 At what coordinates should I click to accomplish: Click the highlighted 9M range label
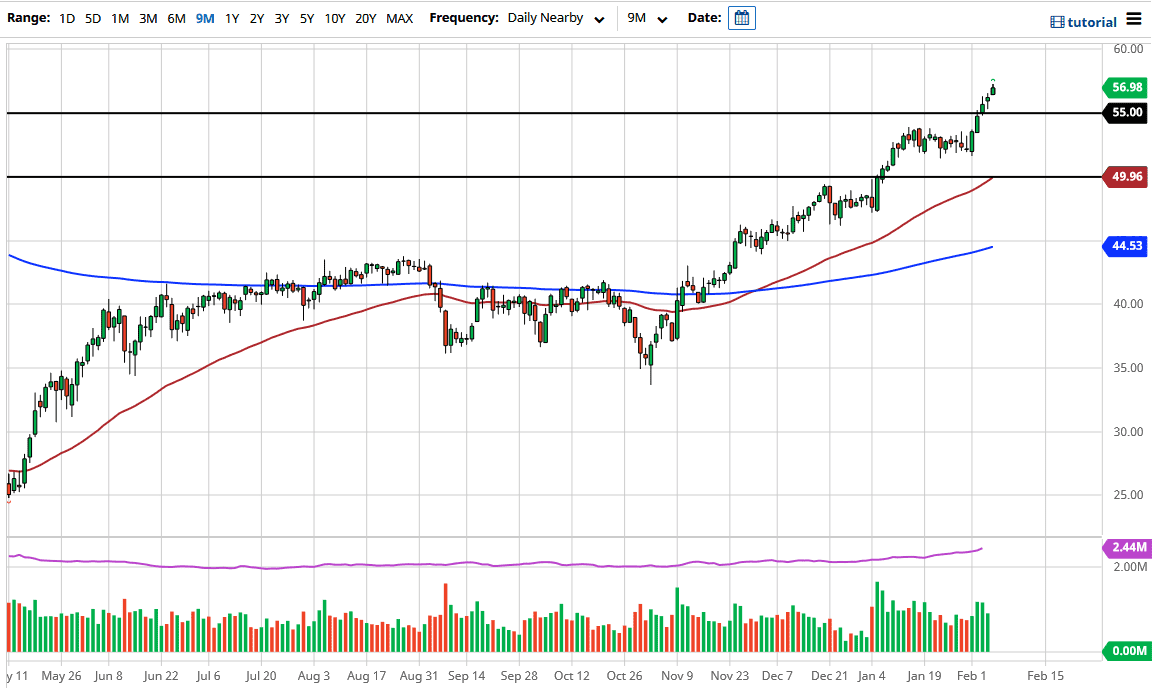point(203,18)
